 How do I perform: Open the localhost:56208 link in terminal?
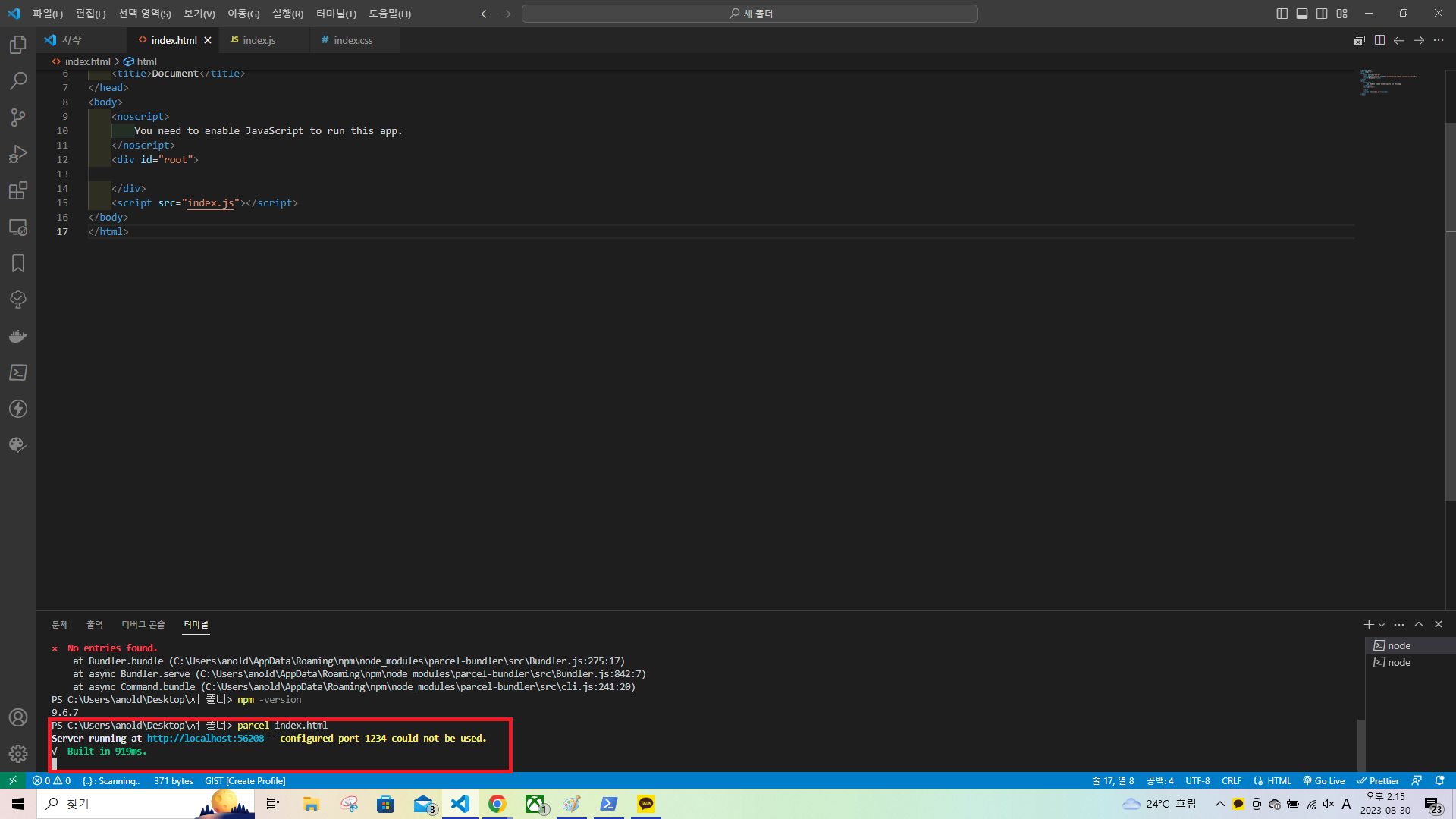(206, 739)
